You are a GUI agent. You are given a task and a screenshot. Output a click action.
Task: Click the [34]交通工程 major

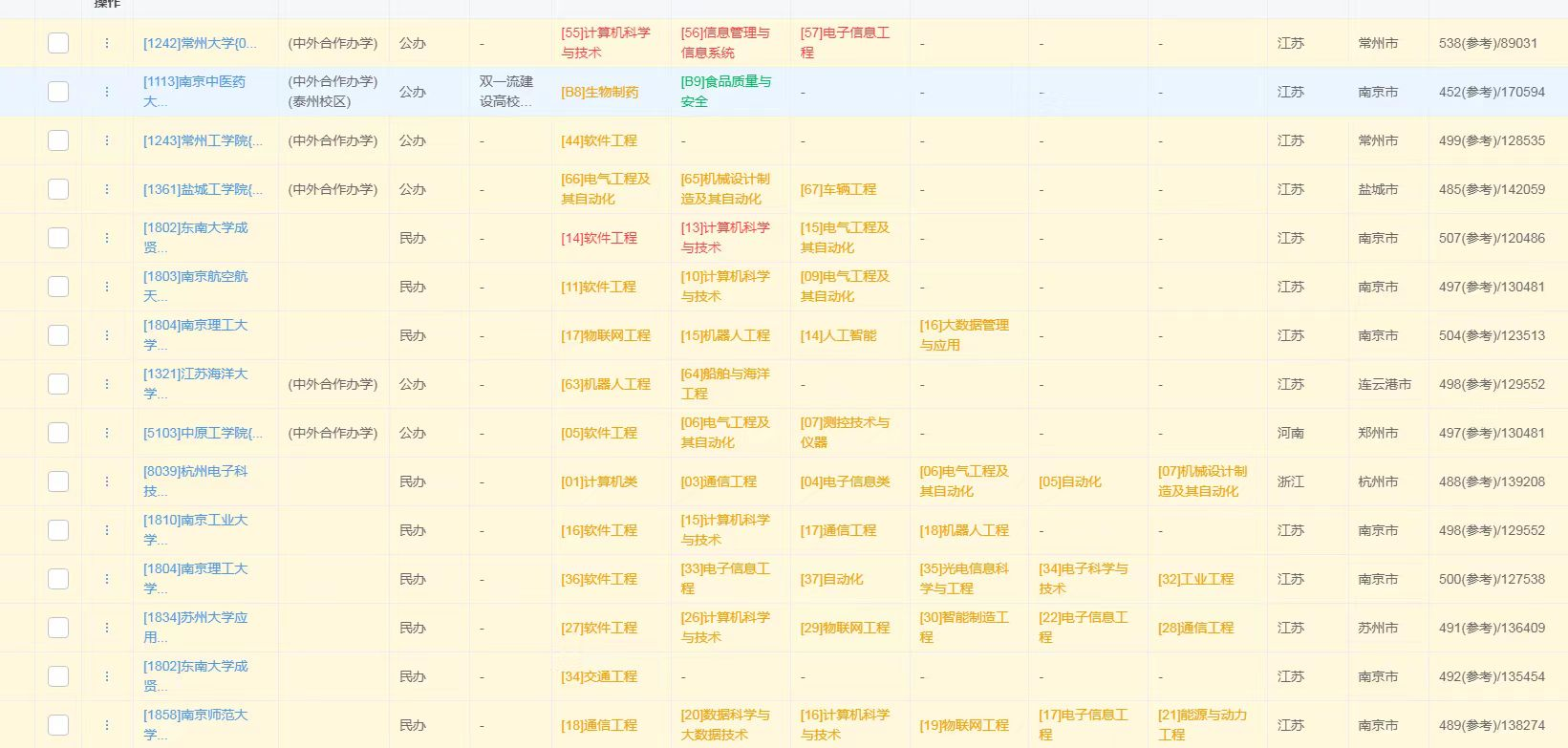point(599,676)
